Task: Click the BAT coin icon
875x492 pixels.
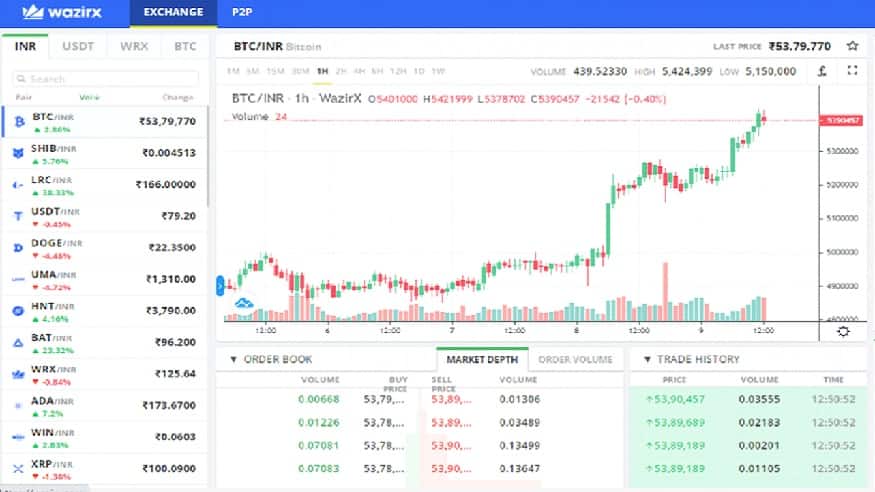Action: point(18,343)
